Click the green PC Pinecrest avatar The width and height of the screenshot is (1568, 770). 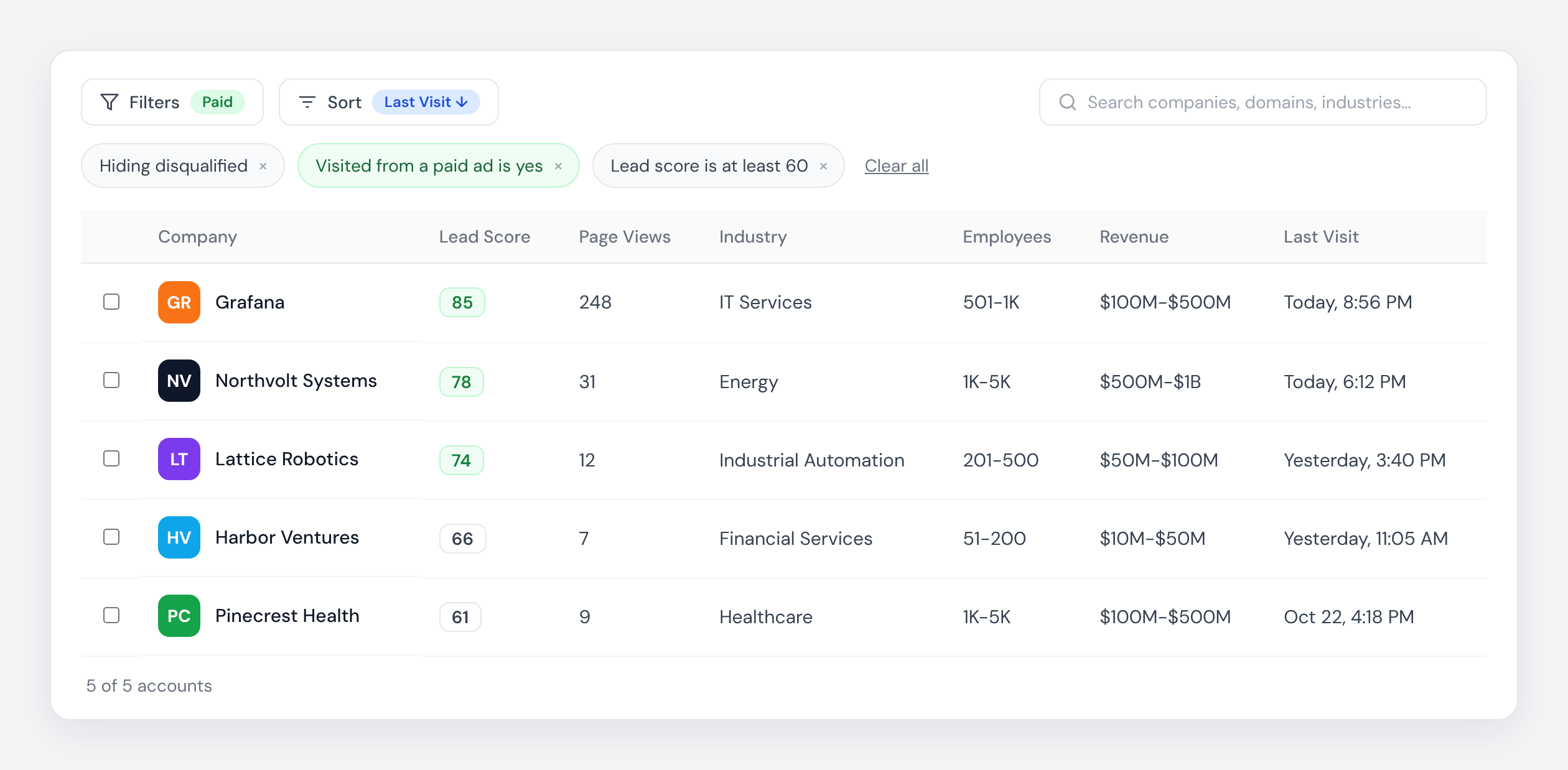pyautogui.click(x=179, y=616)
